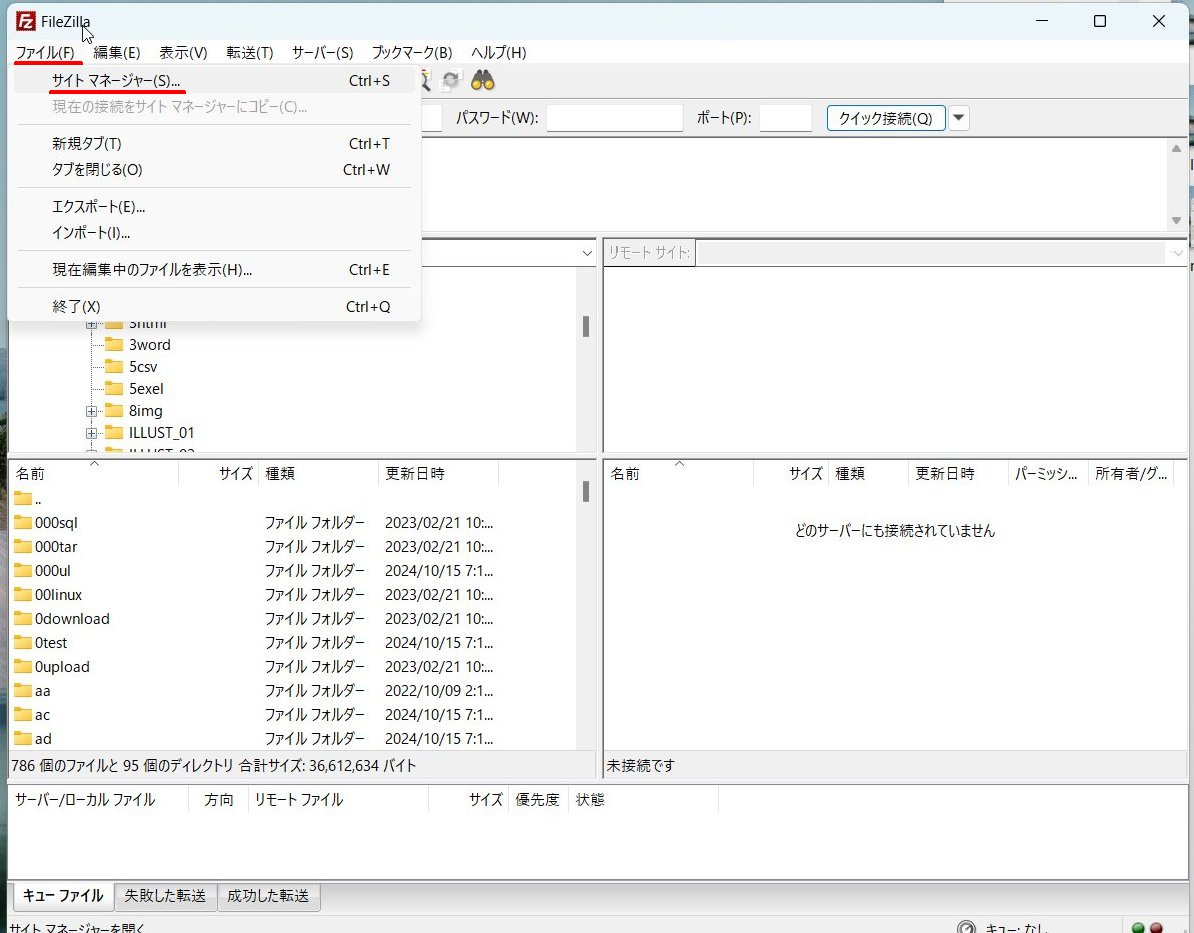The height and width of the screenshot is (933, 1194).
Task: Select the 5exel folder in the tree
Action: point(145,389)
